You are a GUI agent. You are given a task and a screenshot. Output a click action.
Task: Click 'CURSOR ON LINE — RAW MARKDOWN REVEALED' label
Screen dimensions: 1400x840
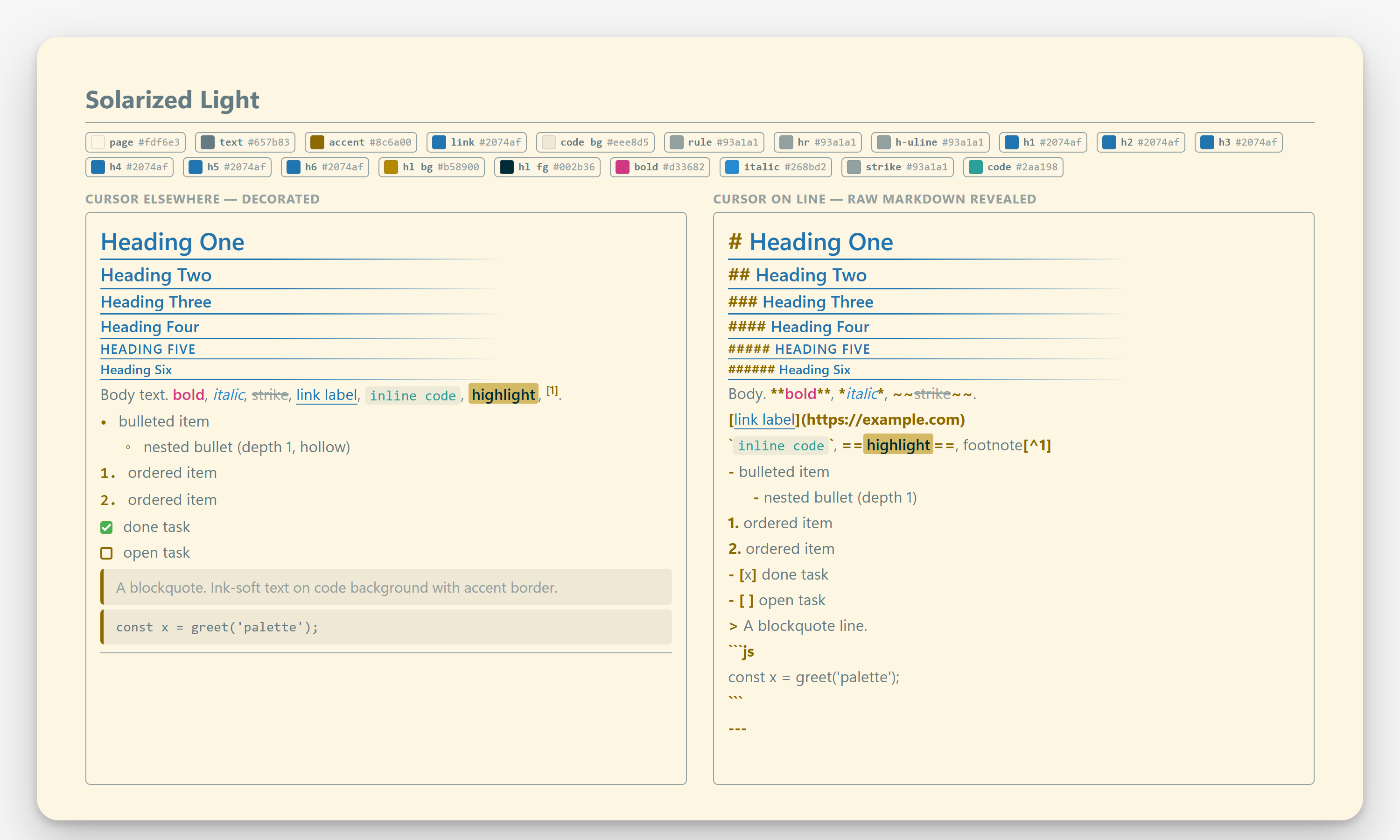click(875, 199)
